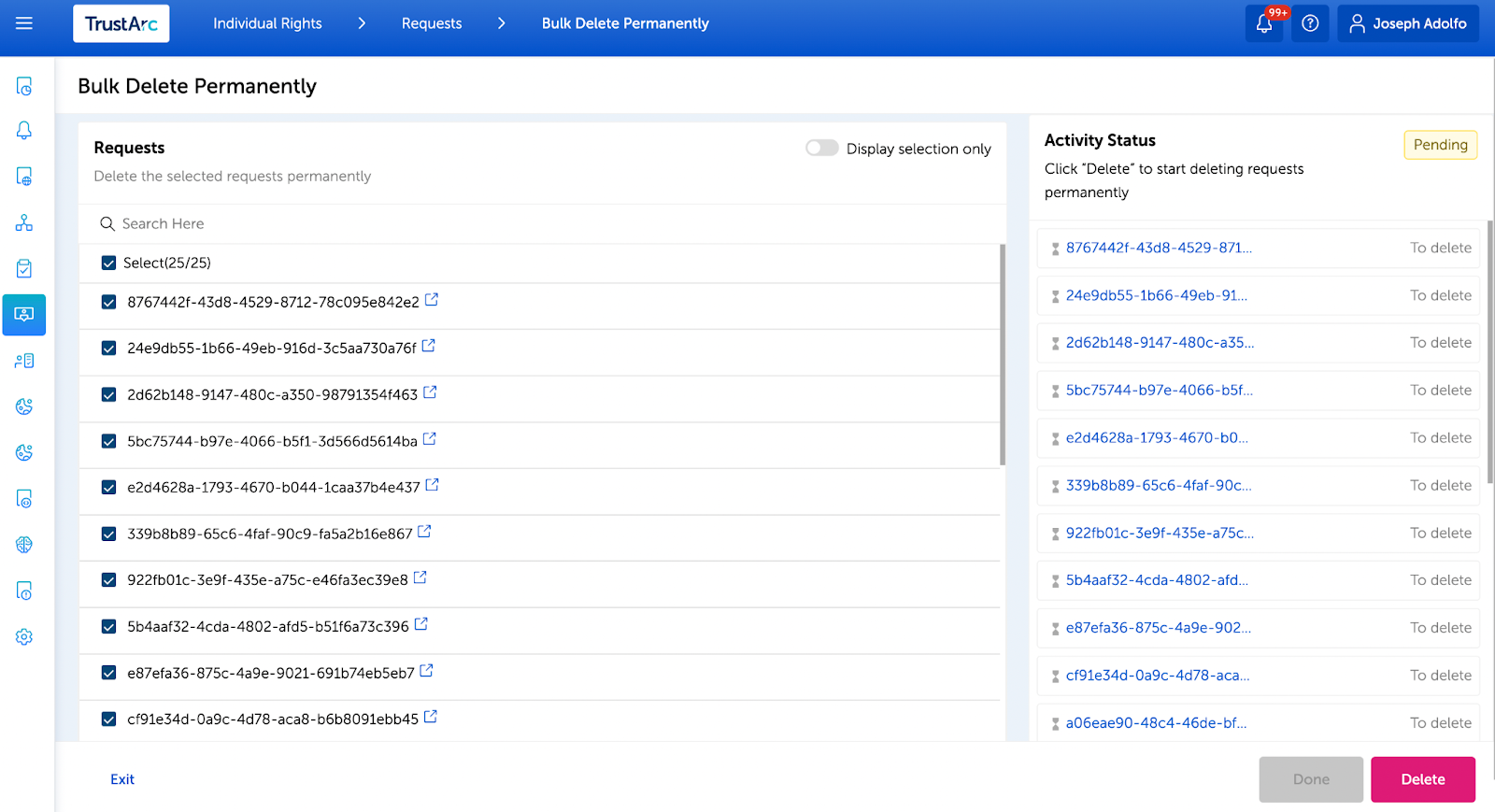
Task: Open request 5b4aaf32 external link icon
Action: tap(421, 624)
